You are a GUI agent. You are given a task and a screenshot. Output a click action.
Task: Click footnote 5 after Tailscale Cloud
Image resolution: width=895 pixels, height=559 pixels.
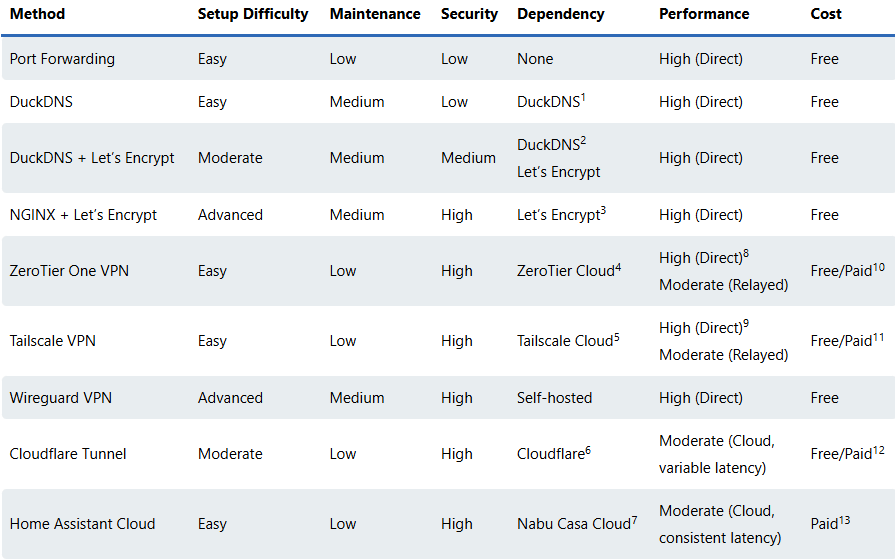617,336
